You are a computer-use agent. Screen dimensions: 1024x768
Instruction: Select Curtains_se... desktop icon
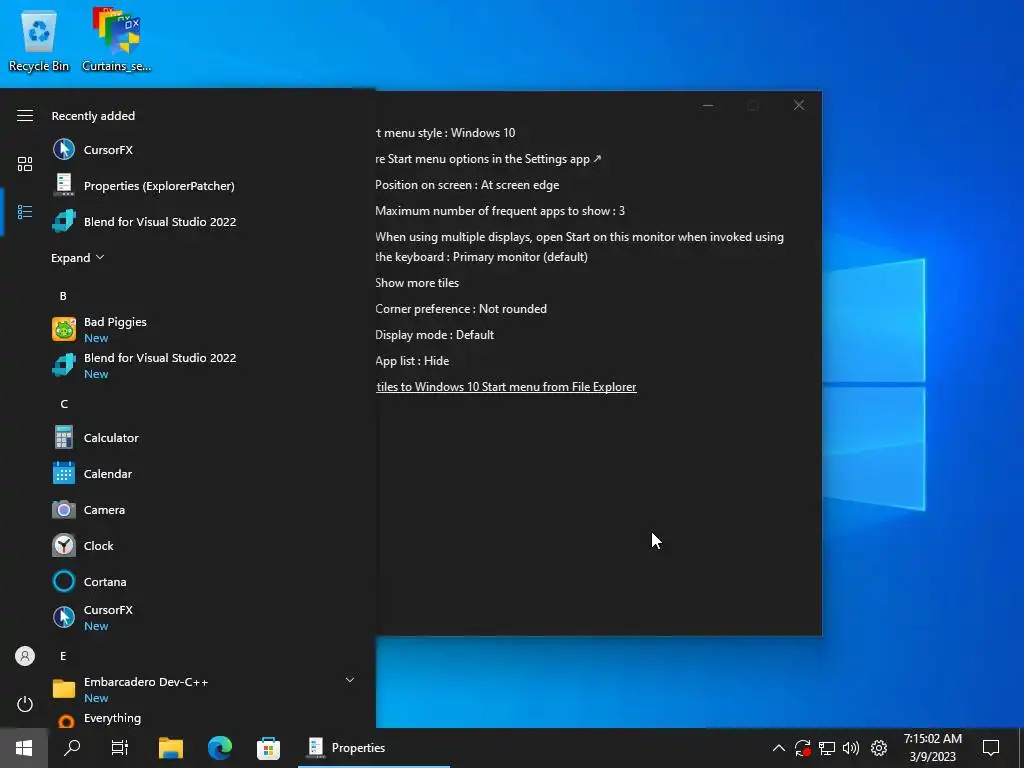tap(116, 40)
